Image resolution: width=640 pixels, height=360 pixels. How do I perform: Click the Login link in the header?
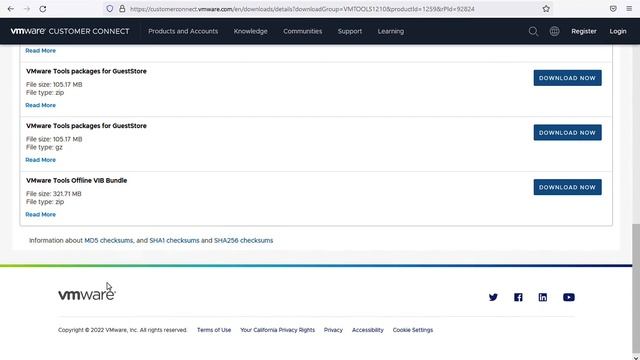tap(618, 31)
